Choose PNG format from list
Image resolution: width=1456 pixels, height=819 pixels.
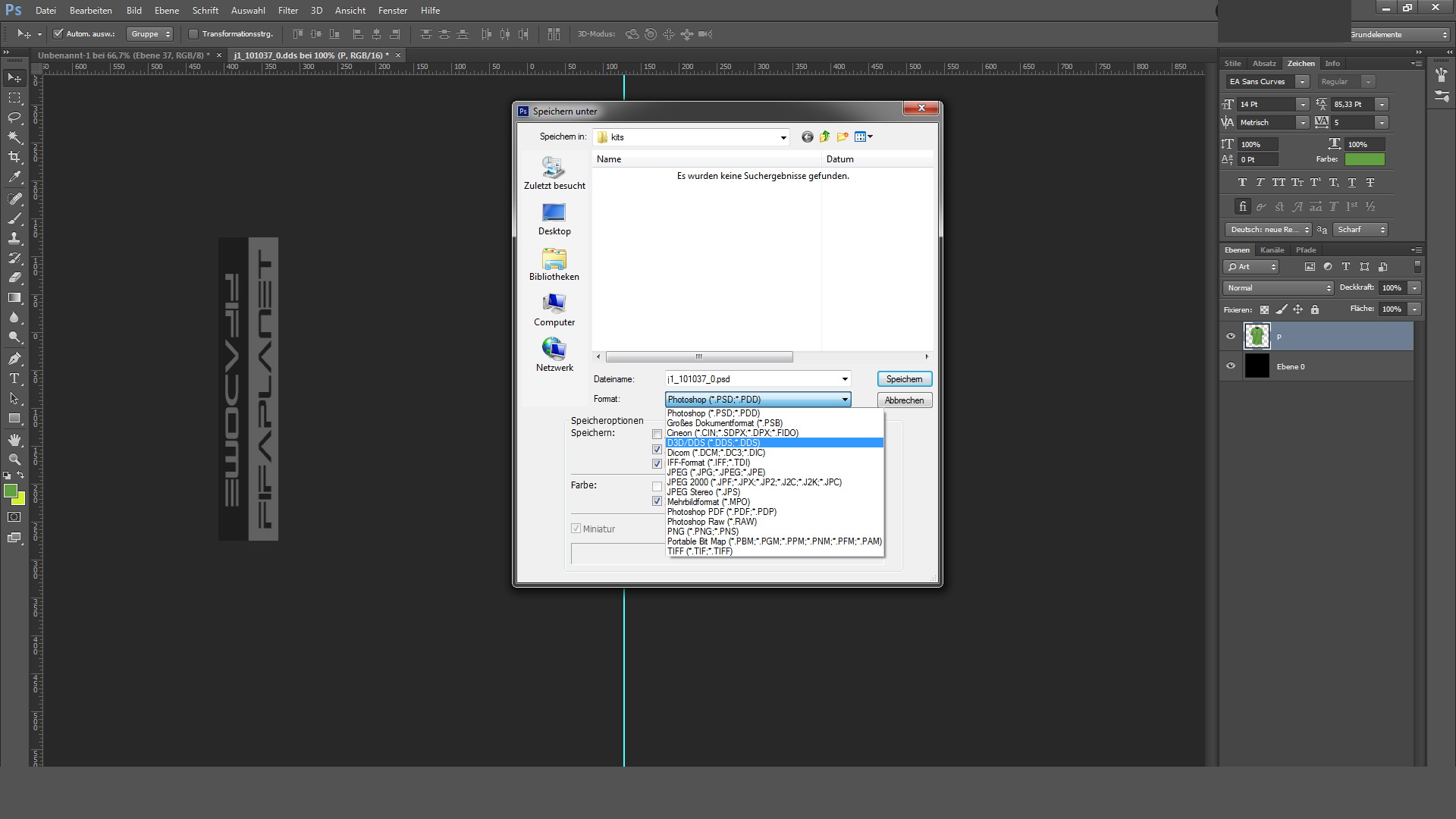click(774, 532)
